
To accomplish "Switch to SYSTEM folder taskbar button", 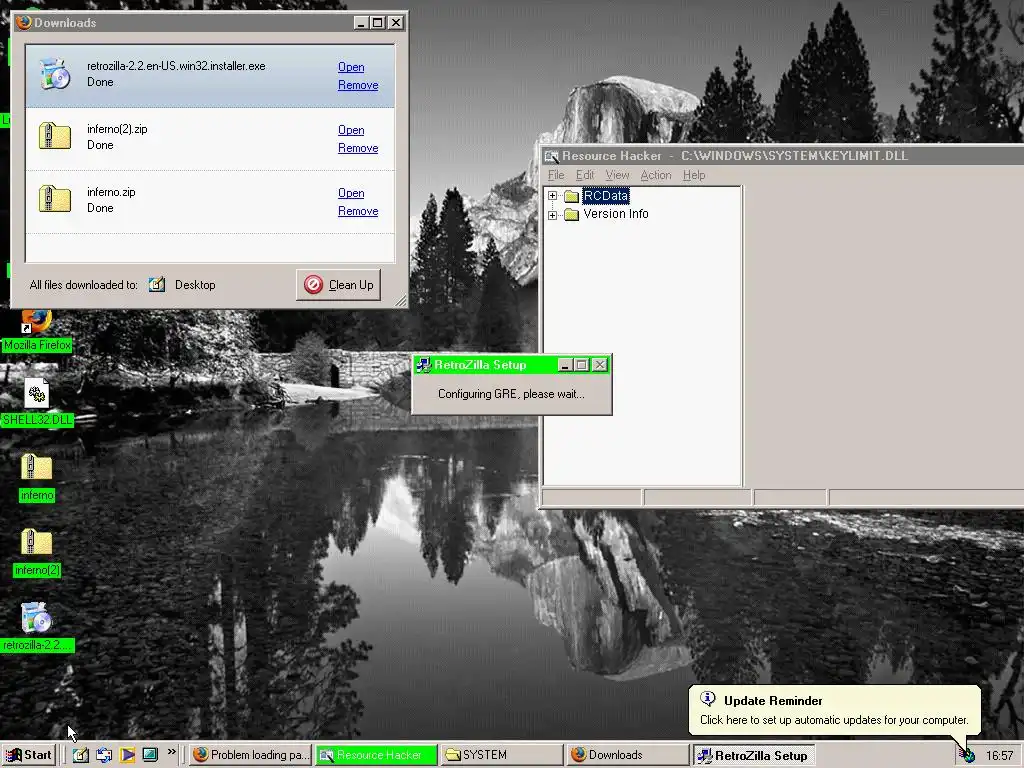I will (x=502, y=755).
